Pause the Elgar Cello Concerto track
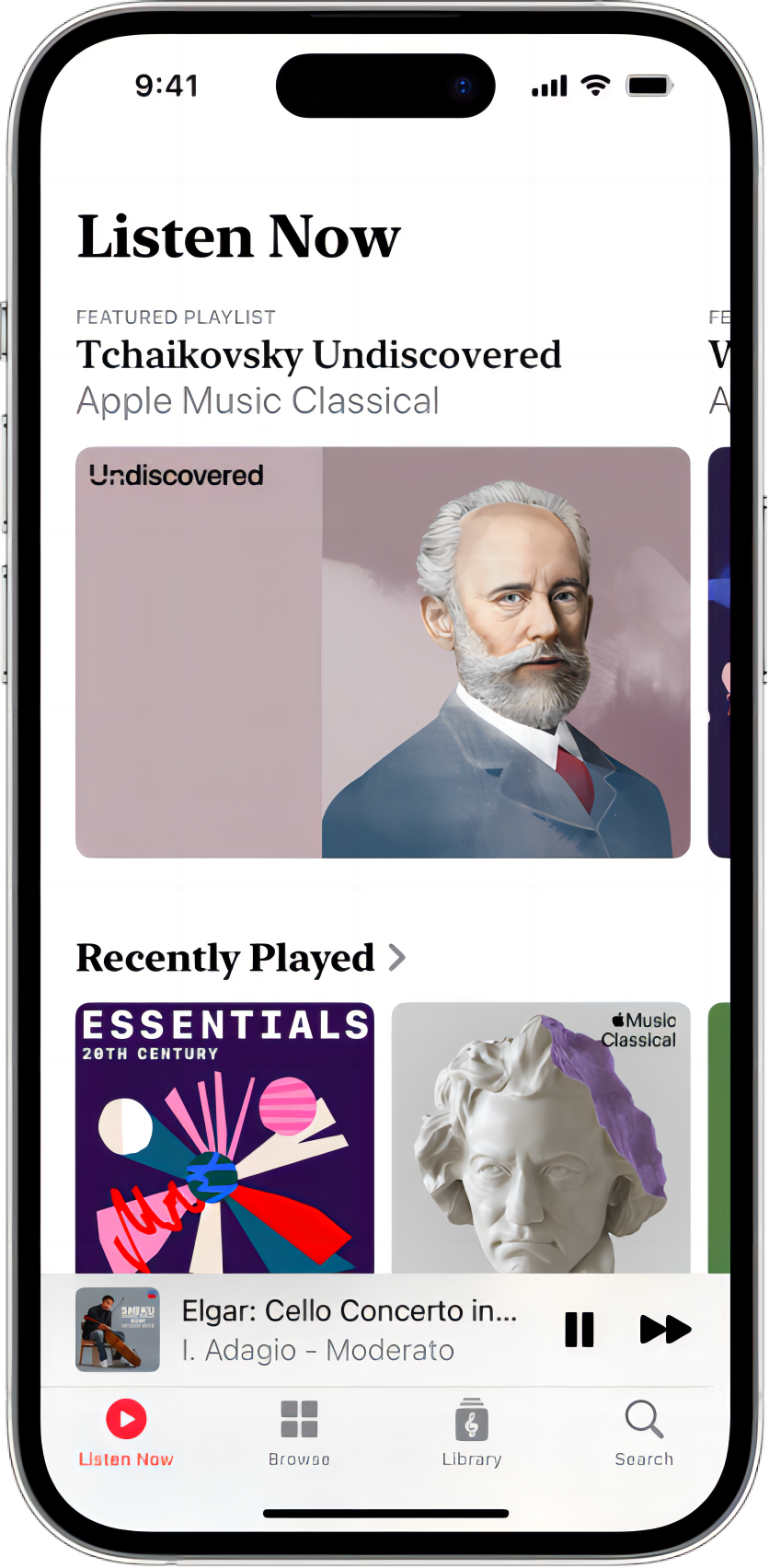Image resolution: width=769 pixels, height=1568 pixels. pyautogui.click(x=580, y=1330)
